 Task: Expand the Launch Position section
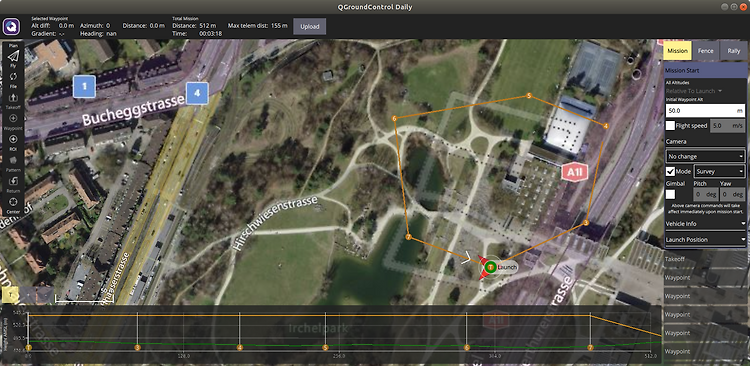pos(706,239)
